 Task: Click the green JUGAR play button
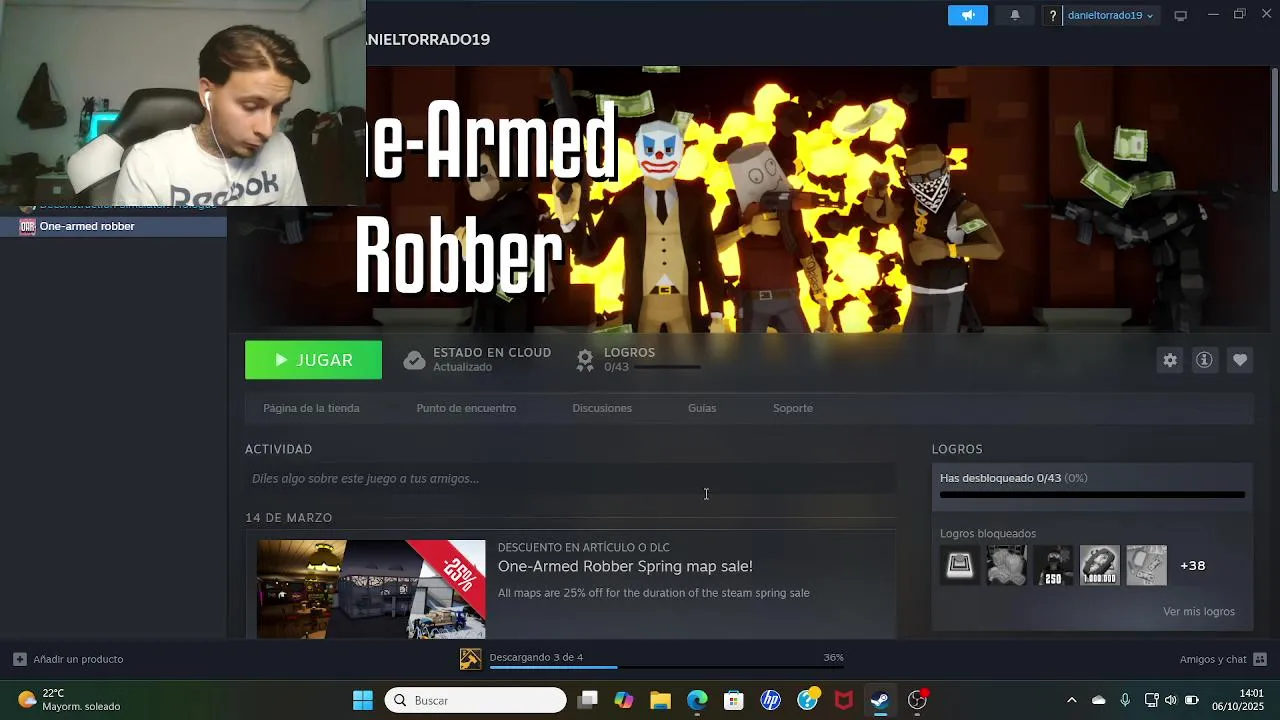coord(313,360)
